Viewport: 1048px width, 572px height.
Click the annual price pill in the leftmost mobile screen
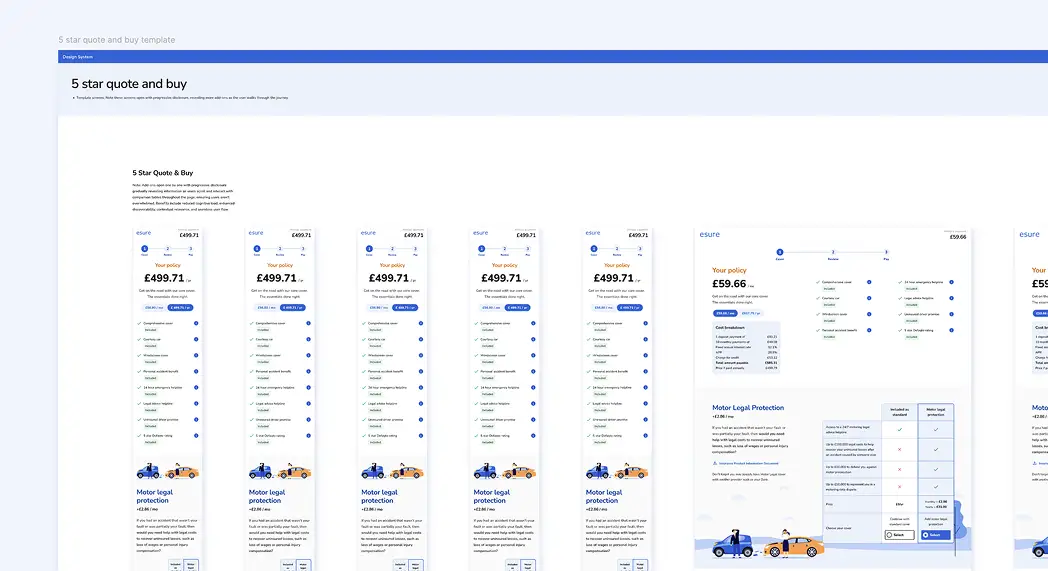(x=181, y=308)
